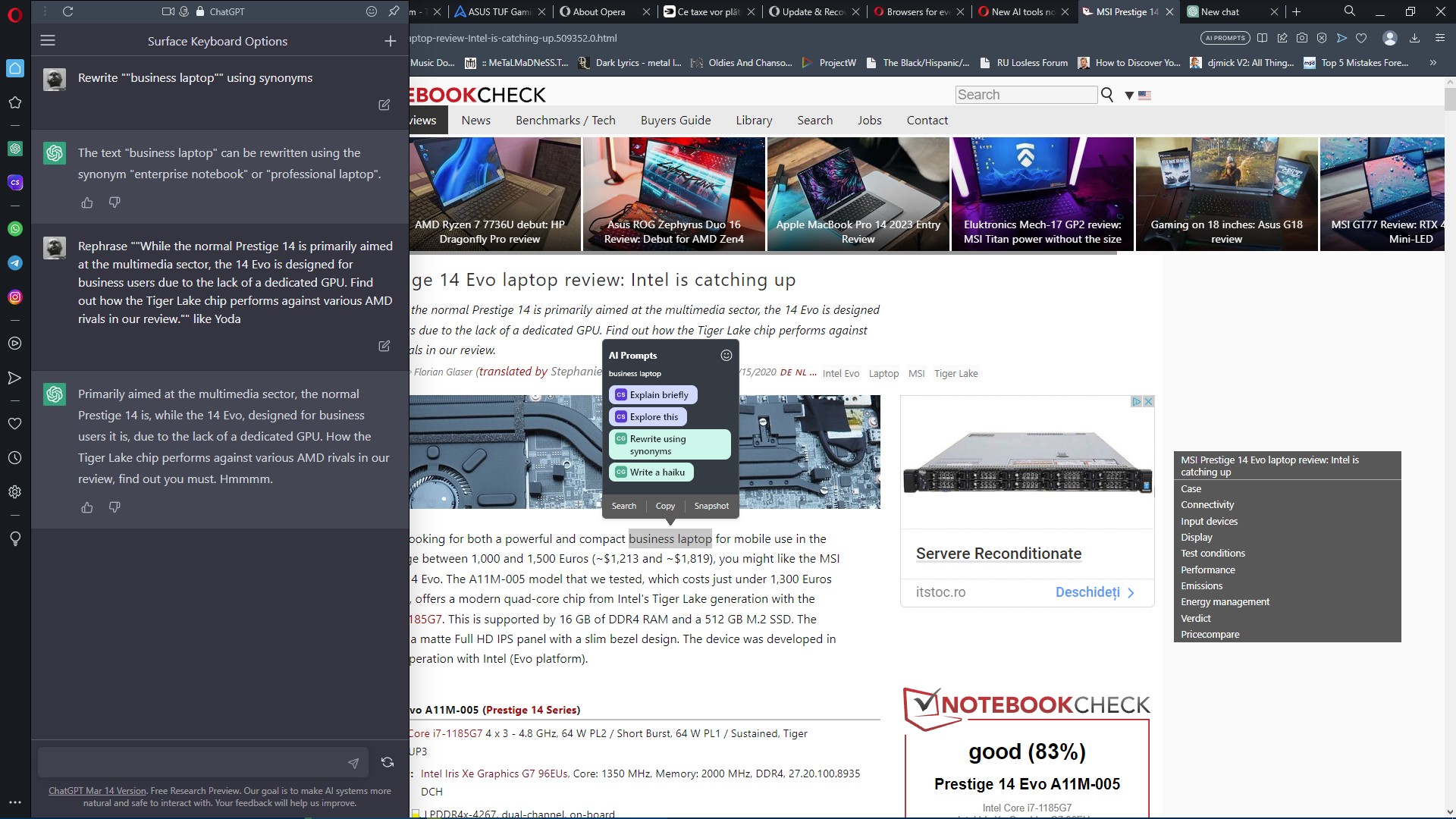This screenshot has width=1456, height=819.
Task: Open settings gear in sidebar
Action: tap(15, 492)
